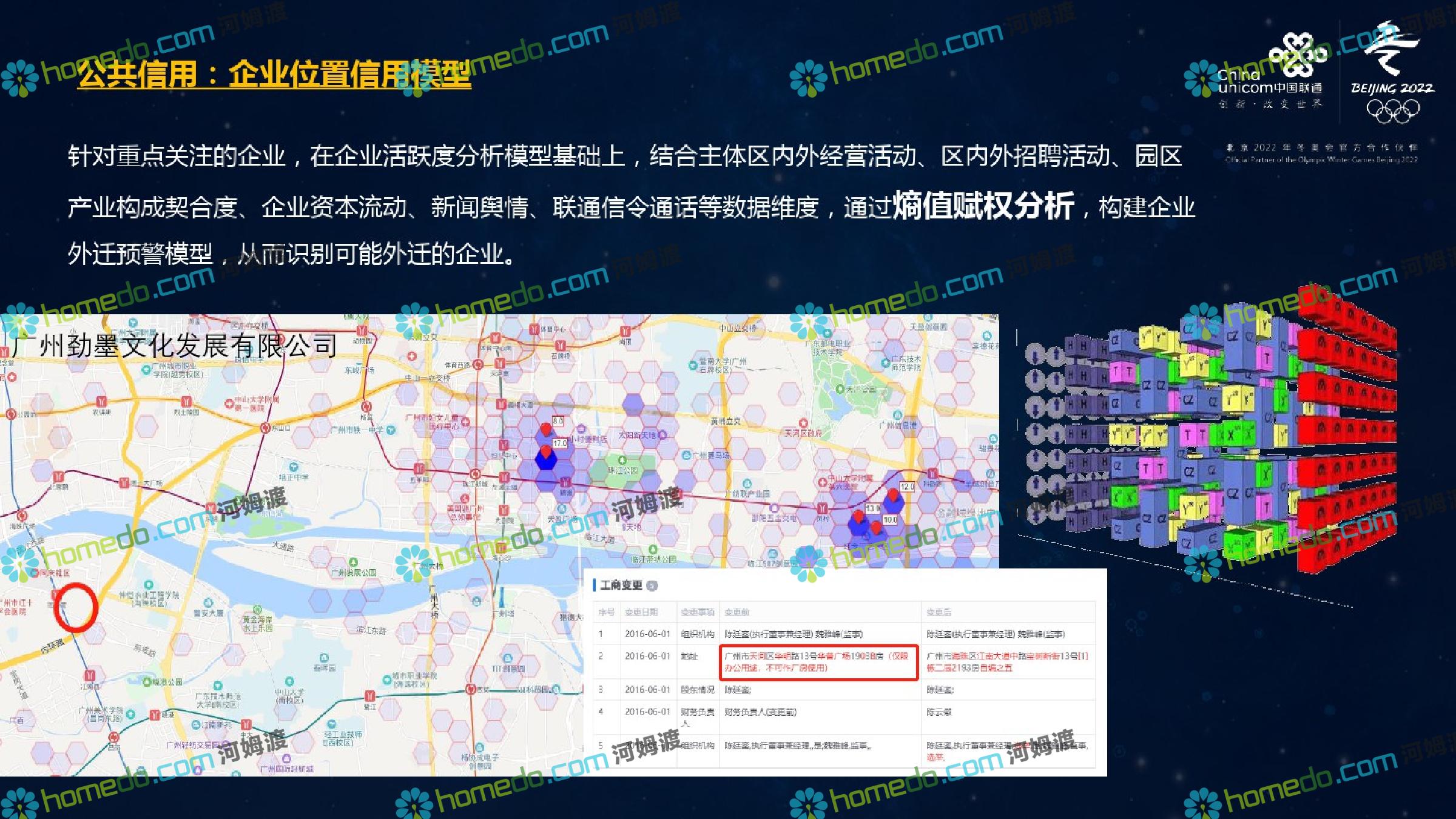Click the red map pin labeled 17.0
The width and height of the screenshot is (1456, 819).
click(x=546, y=452)
